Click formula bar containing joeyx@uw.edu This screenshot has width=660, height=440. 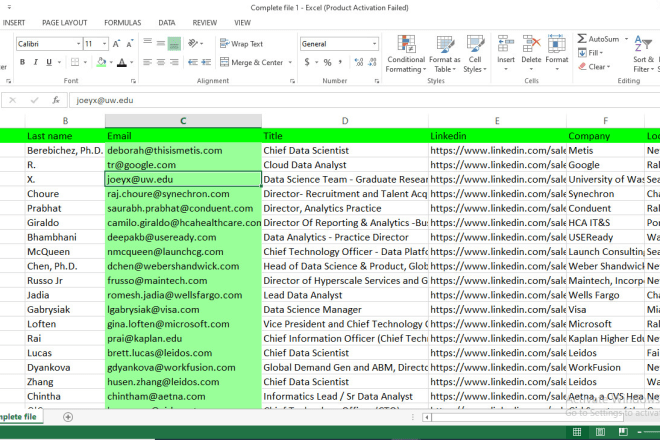tap(365, 100)
